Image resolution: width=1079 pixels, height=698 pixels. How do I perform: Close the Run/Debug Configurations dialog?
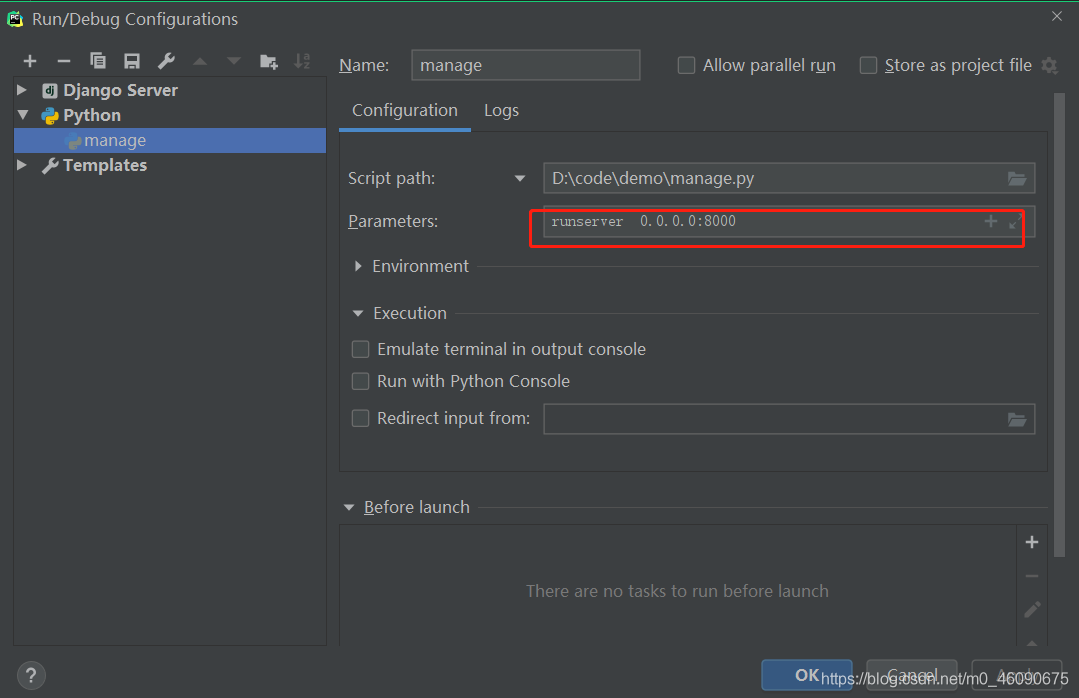tap(1057, 16)
